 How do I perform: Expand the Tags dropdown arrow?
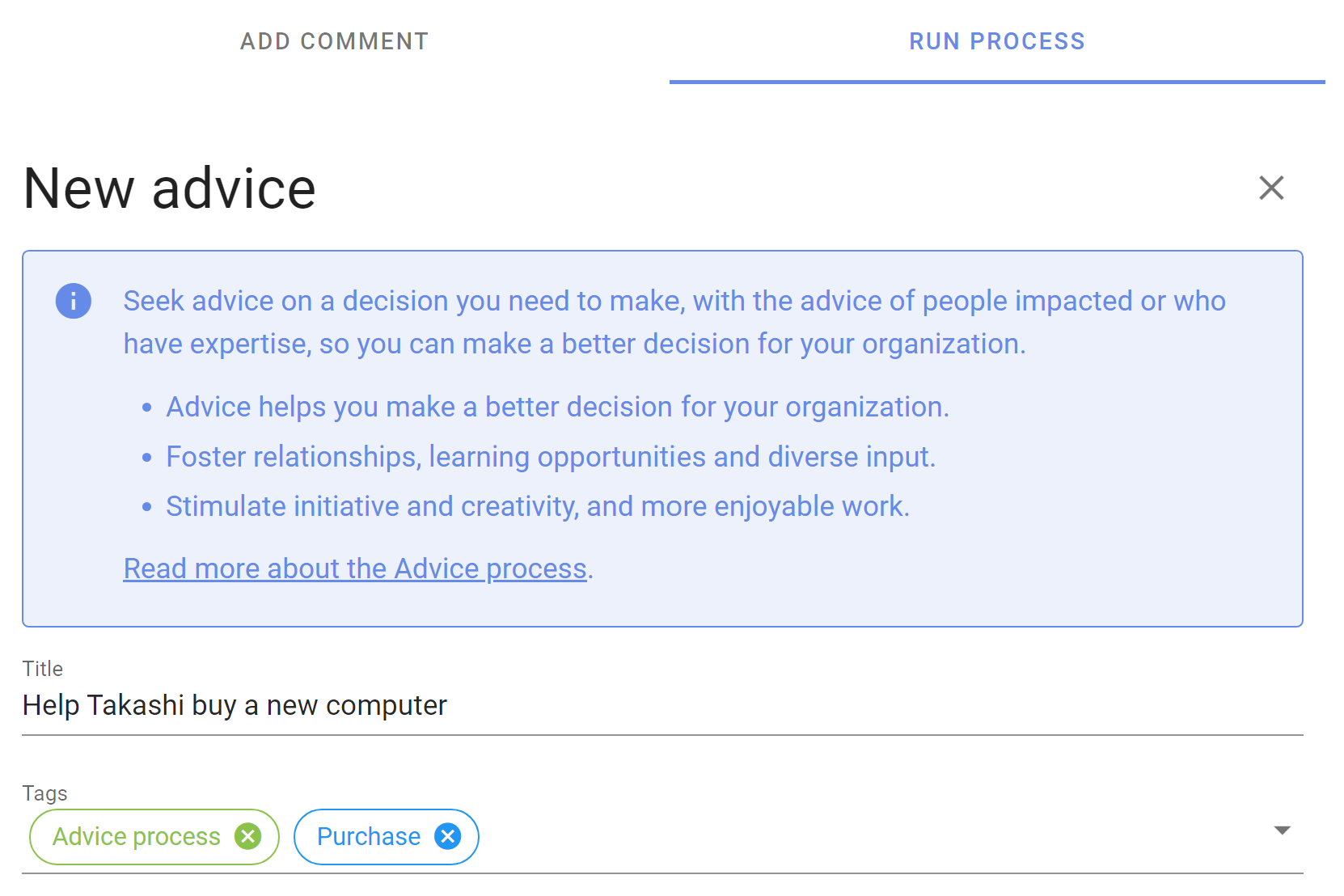point(1282,830)
